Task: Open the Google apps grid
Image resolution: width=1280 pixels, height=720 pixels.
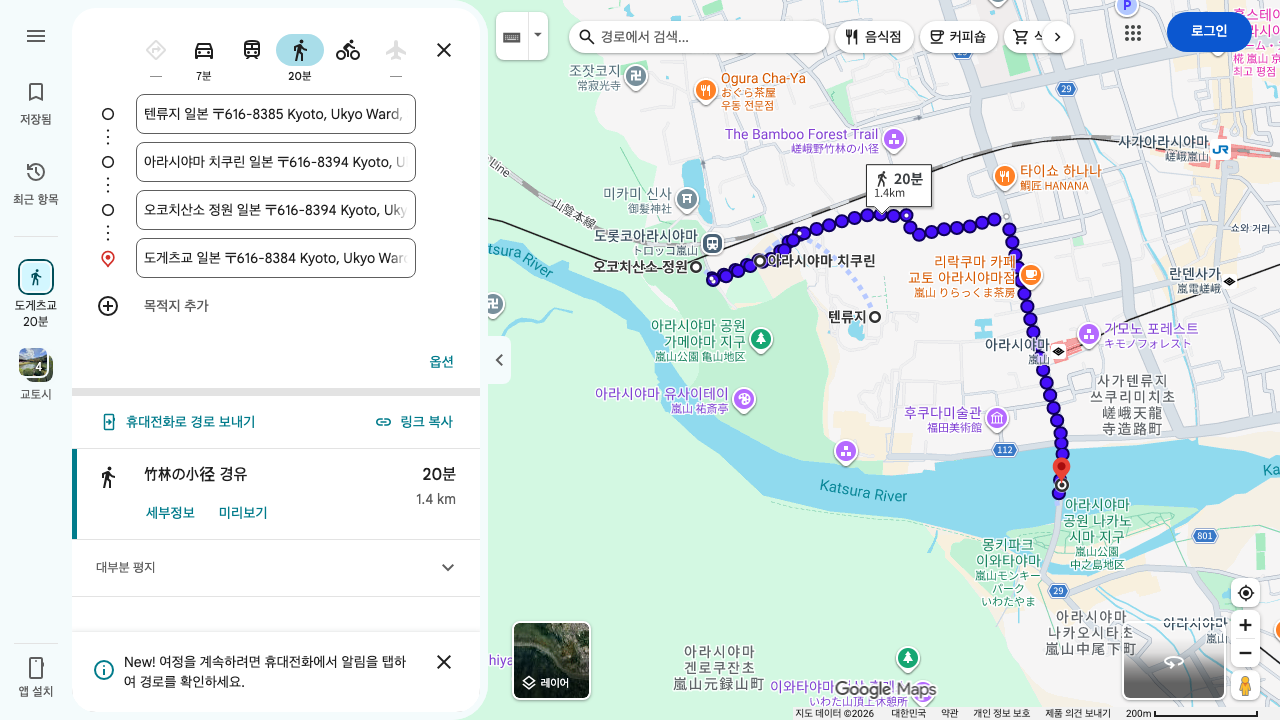Action: click(x=1133, y=33)
